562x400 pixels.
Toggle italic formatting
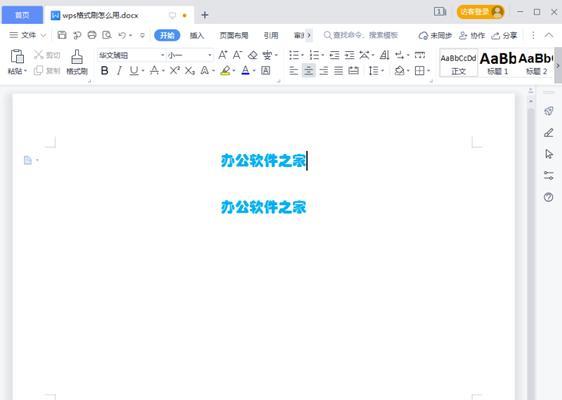coord(119,71)
